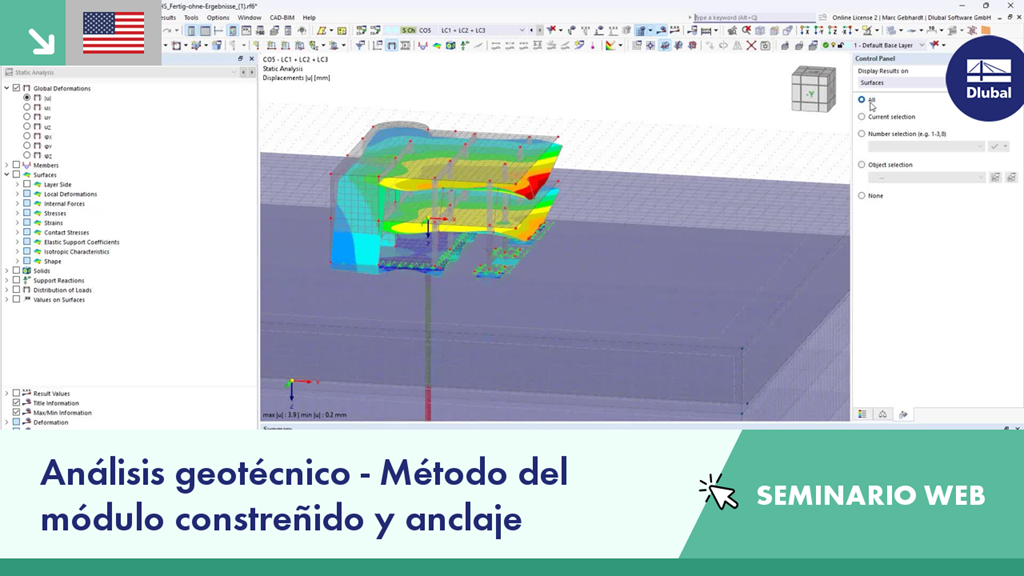
Task: Click inside the keyword search field
Action: pyautogui.click(x=740, y=17)
